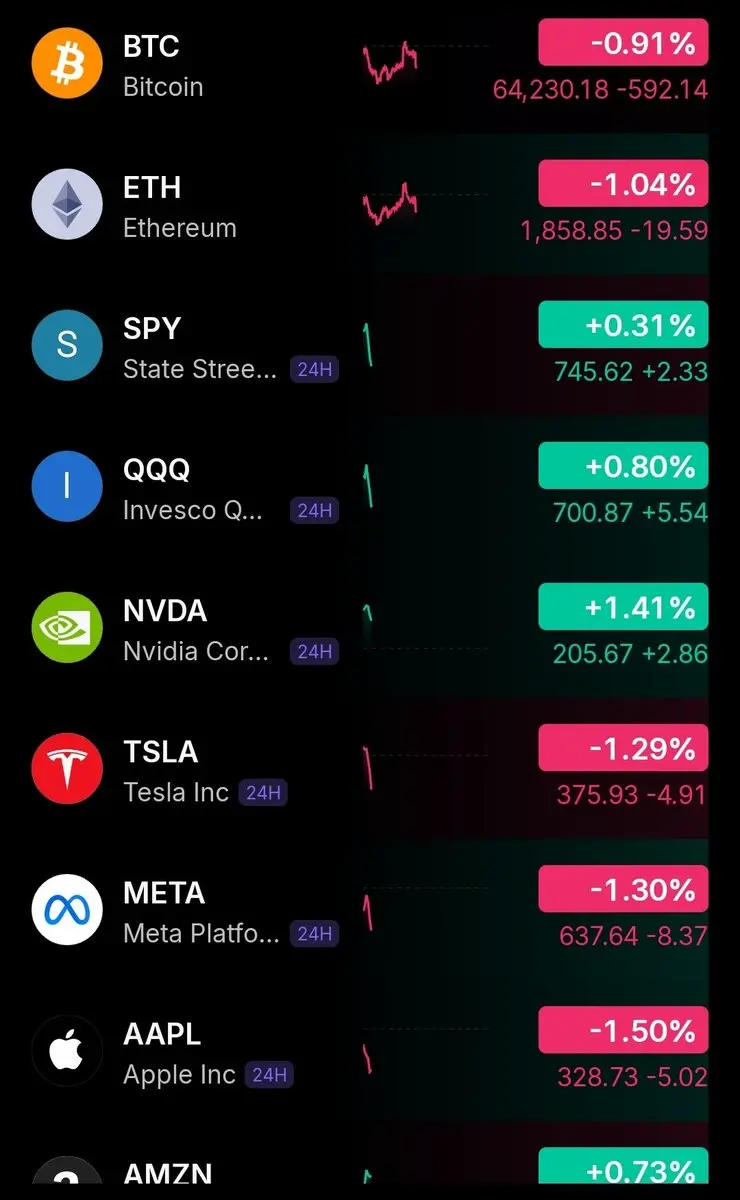
Task: Select the SPY circular S icon
Action: point(67,345)
